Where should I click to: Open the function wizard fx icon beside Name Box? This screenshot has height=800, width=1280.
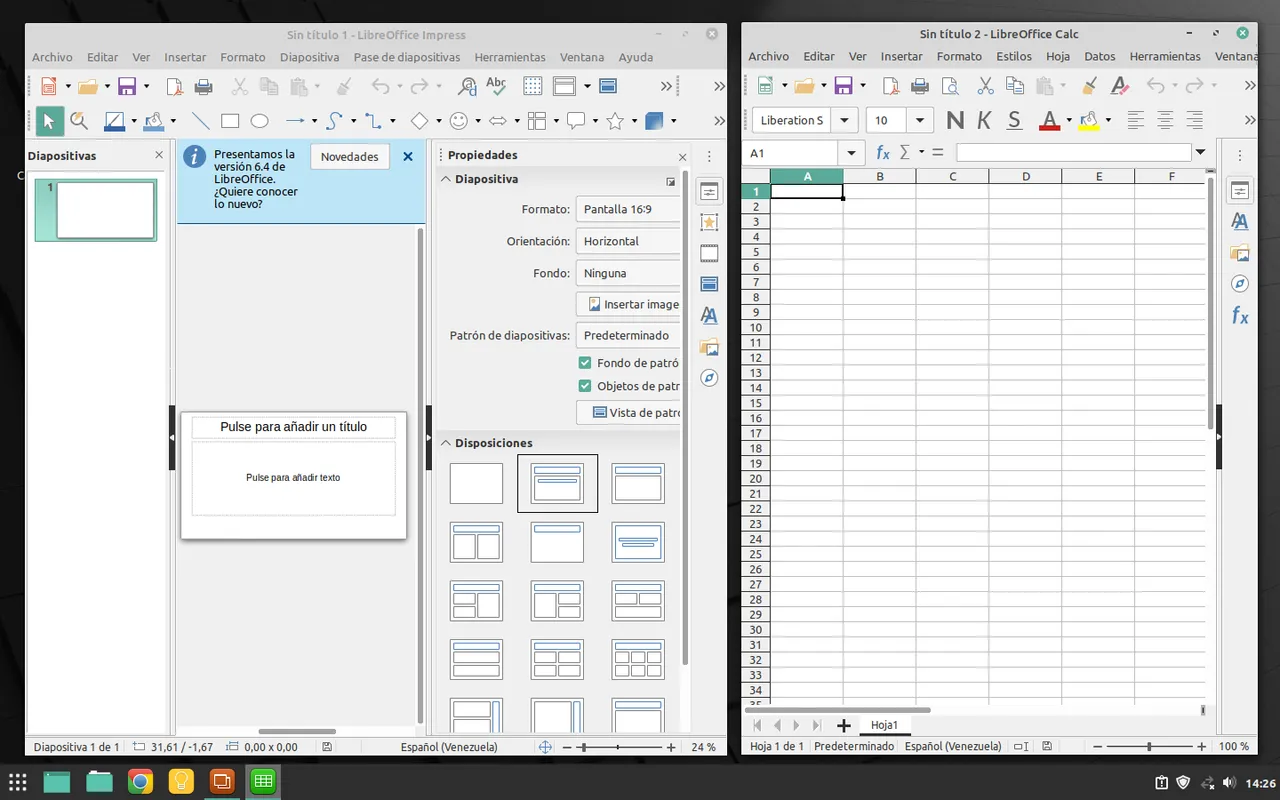coord(883,153)
